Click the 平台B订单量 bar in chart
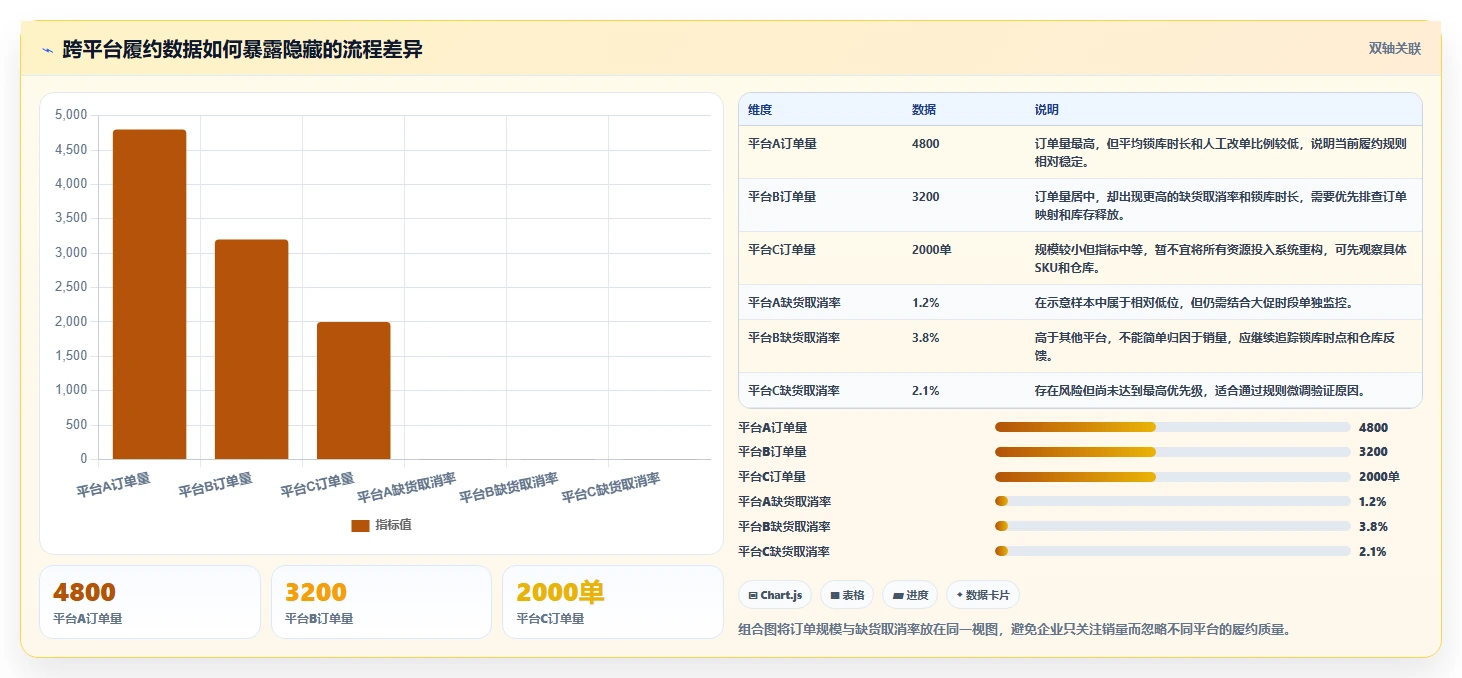 251,349
